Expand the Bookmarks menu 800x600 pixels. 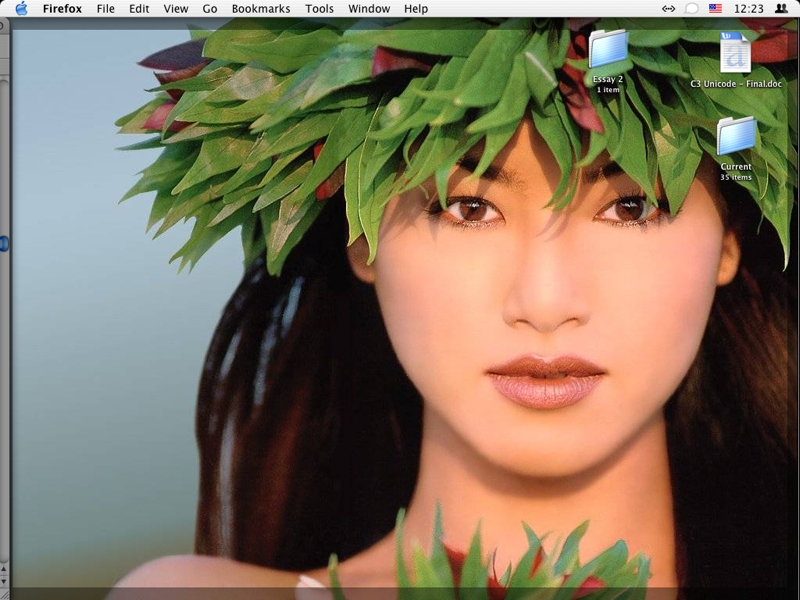click(260, 9)
